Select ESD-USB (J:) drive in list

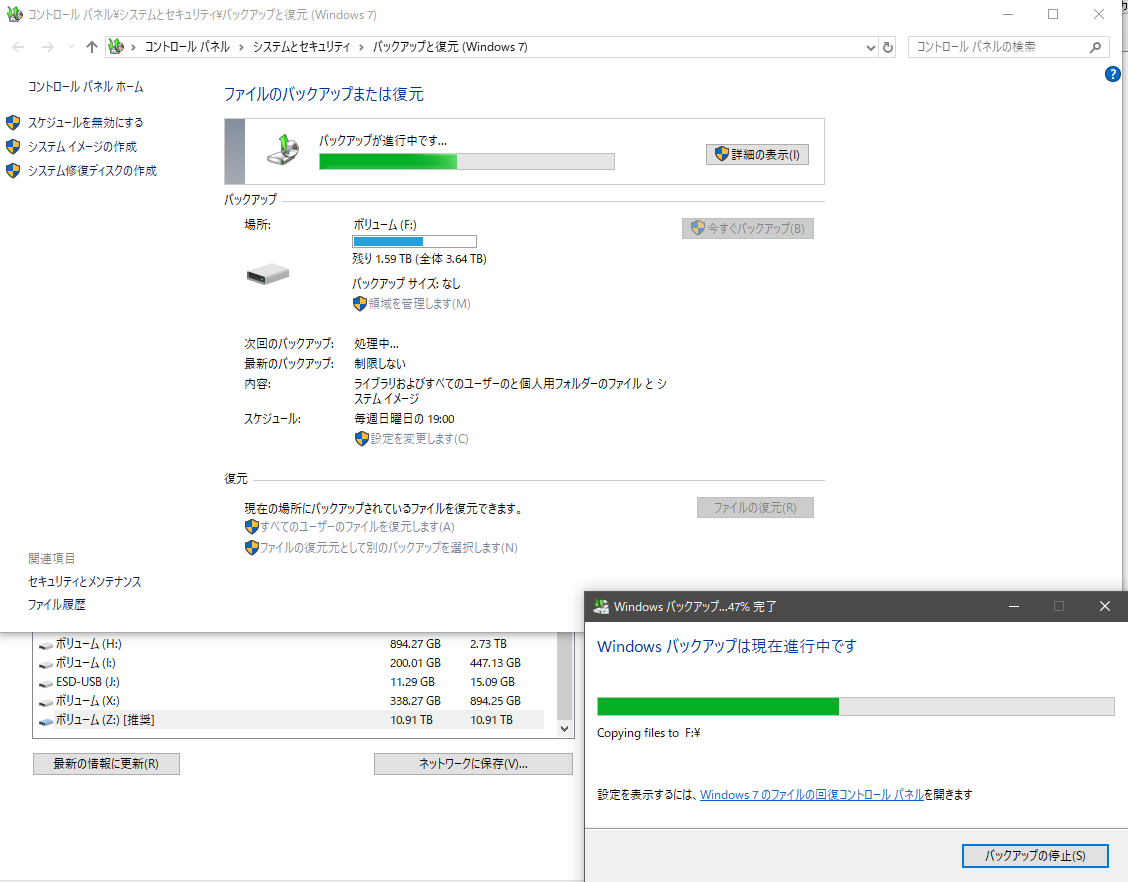point(88,682)
